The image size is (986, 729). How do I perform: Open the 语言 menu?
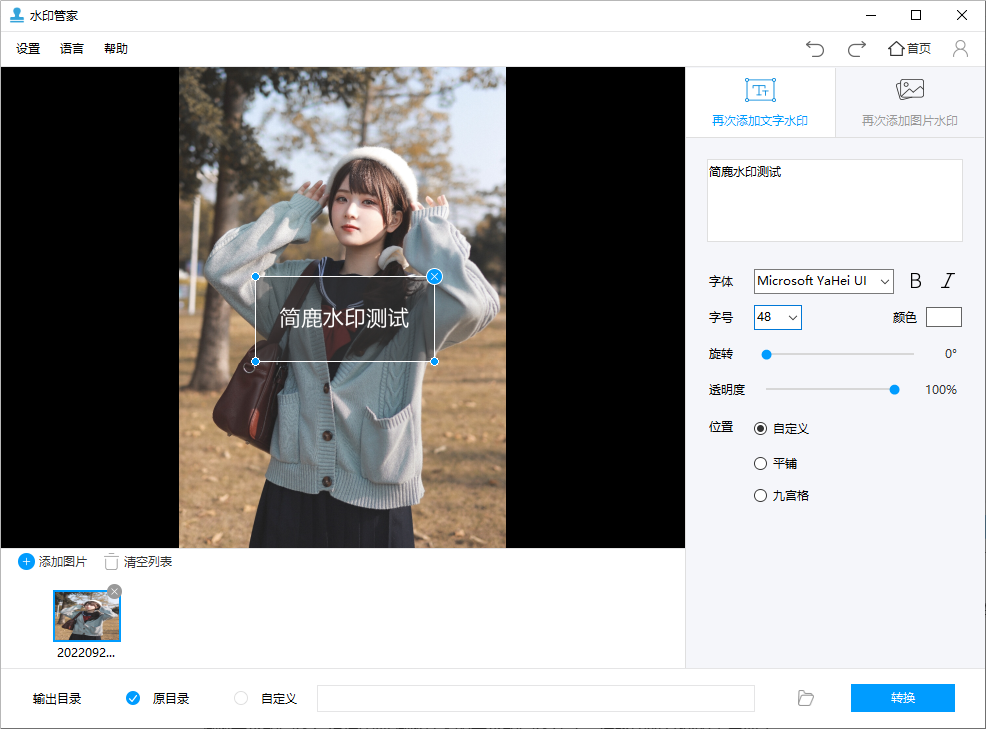(x=72, y=48)
